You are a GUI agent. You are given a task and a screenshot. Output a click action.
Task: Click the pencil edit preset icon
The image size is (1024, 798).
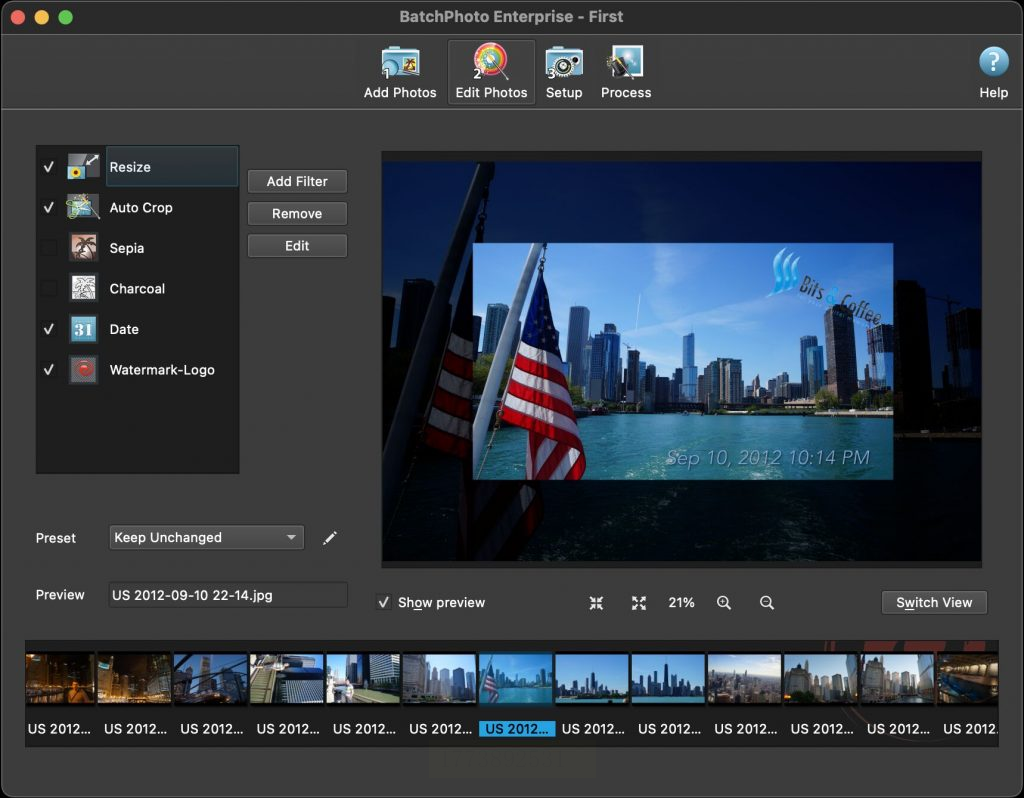click(330, 538)
